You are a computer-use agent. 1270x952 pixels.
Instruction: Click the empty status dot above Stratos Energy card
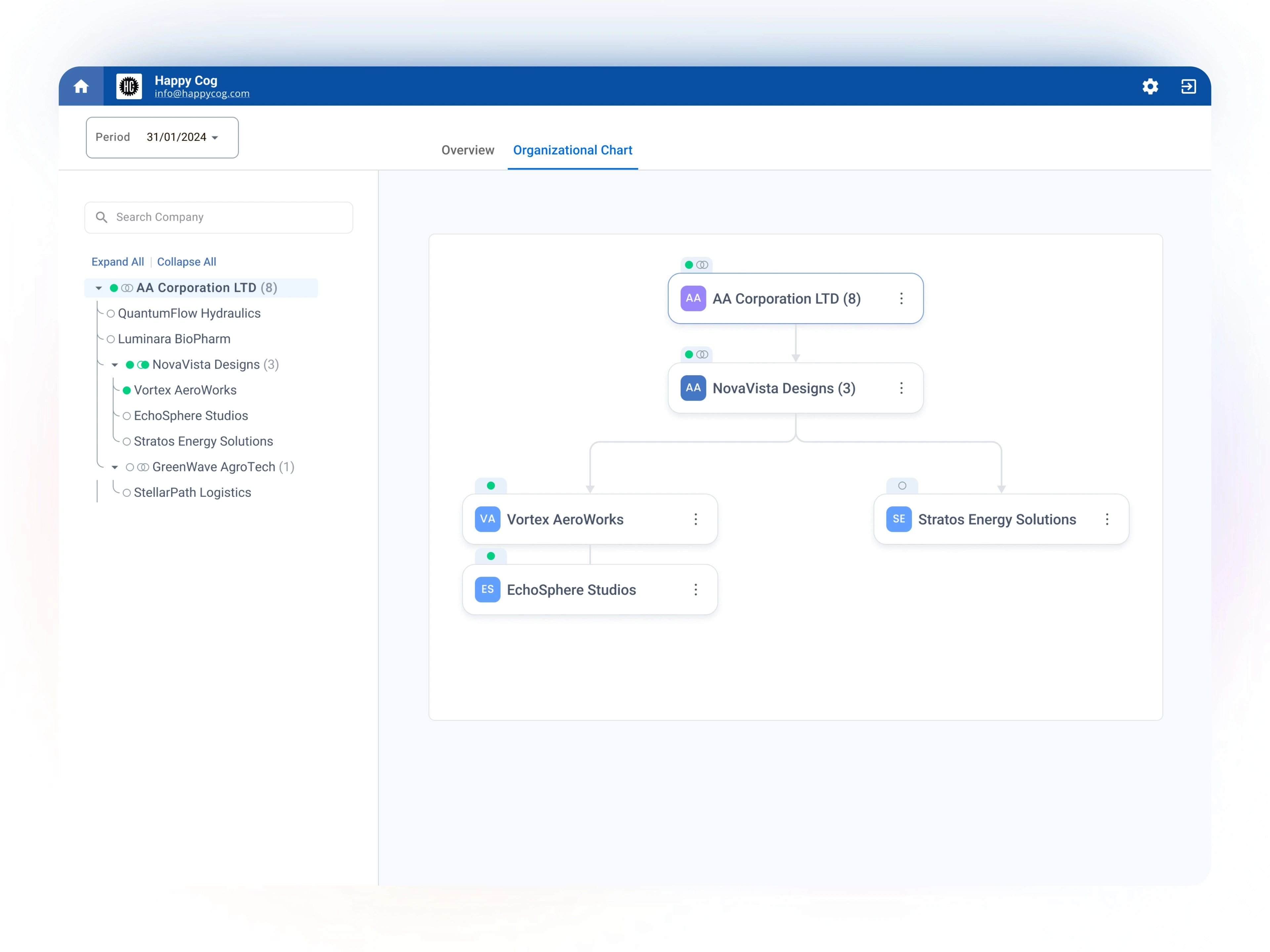[902, 486]
